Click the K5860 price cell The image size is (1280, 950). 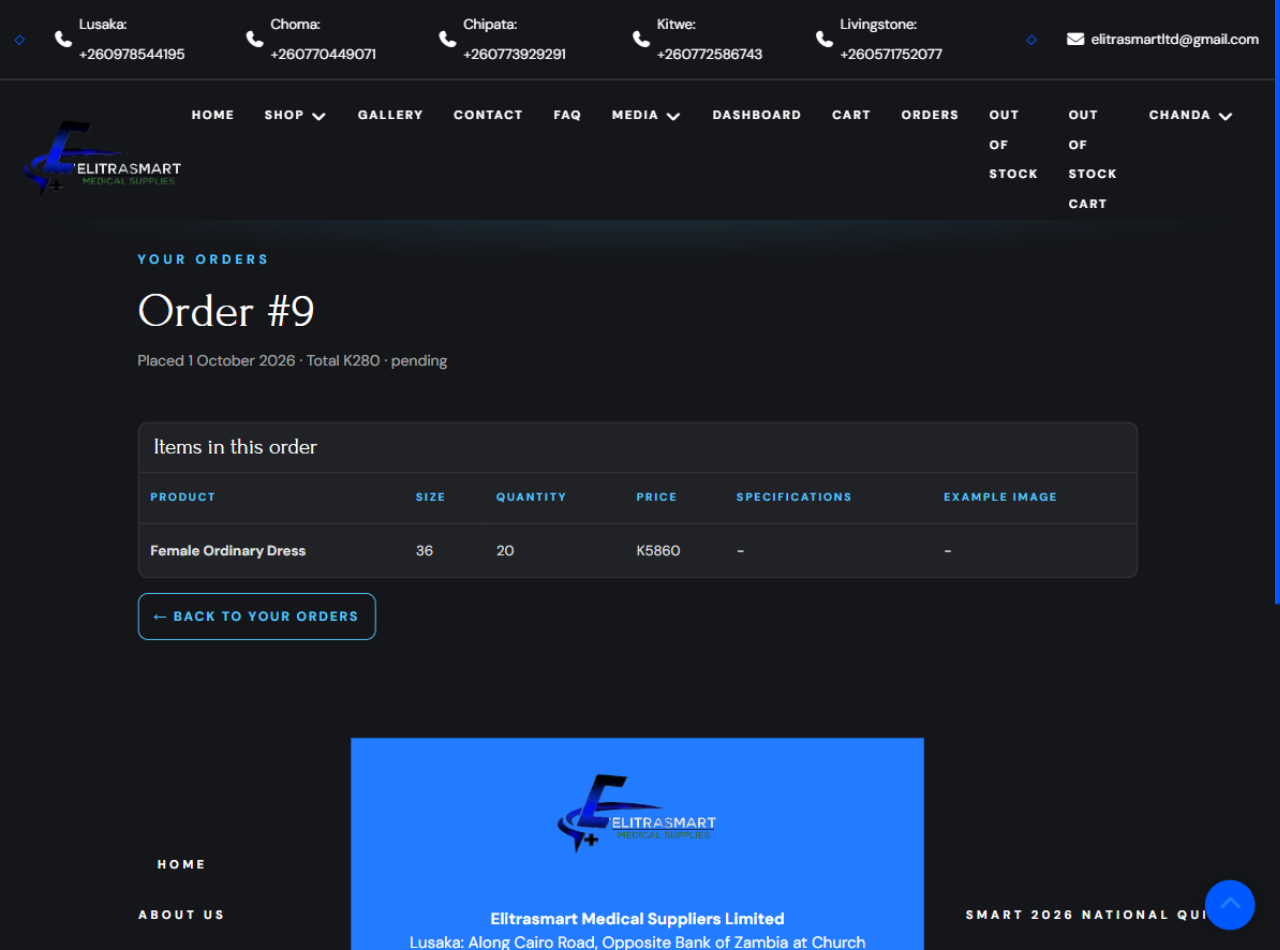[658, 551]
